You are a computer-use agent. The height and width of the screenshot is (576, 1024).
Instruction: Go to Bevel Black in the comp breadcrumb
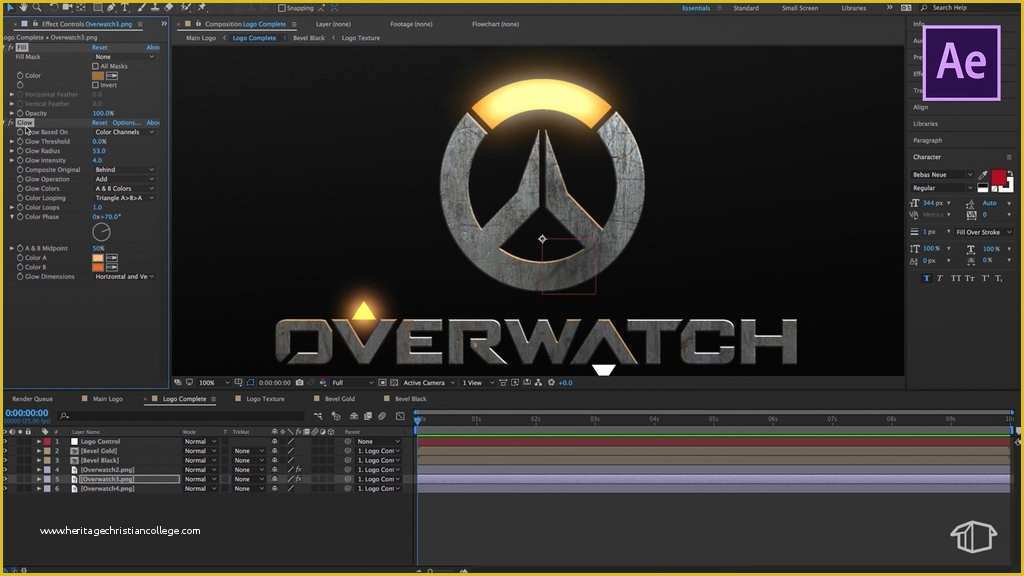pos(308,38)
